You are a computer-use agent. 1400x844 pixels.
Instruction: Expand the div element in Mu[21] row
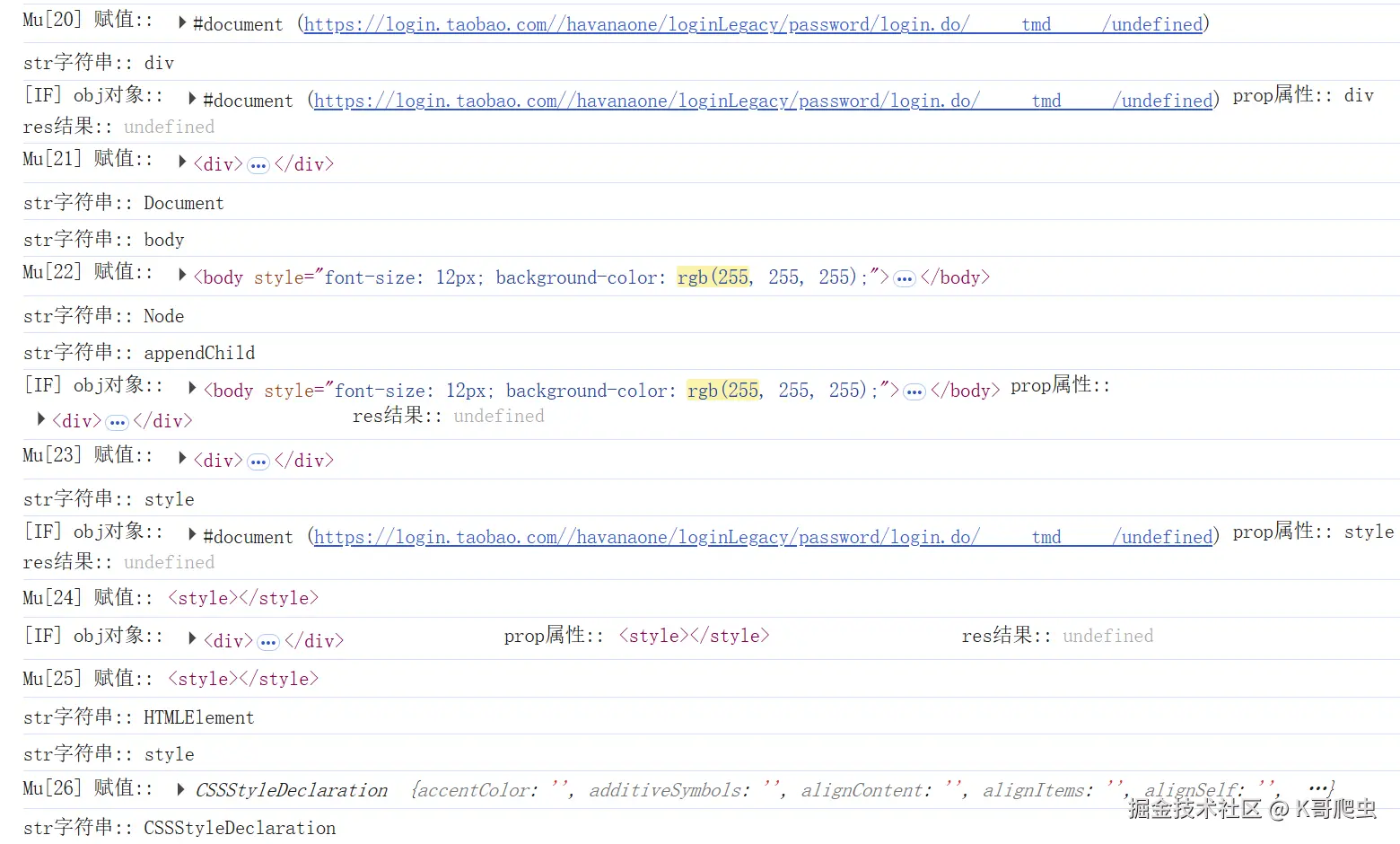pyautogui.click(x=182, y=162)
